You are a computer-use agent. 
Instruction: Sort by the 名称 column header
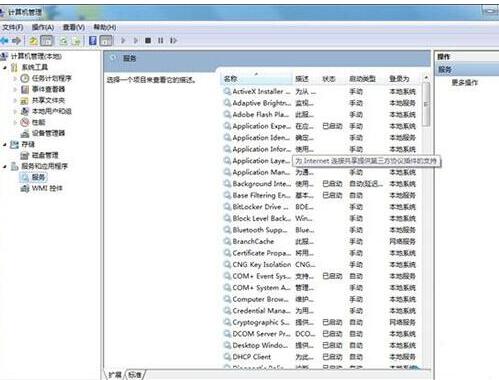point(257,79)
